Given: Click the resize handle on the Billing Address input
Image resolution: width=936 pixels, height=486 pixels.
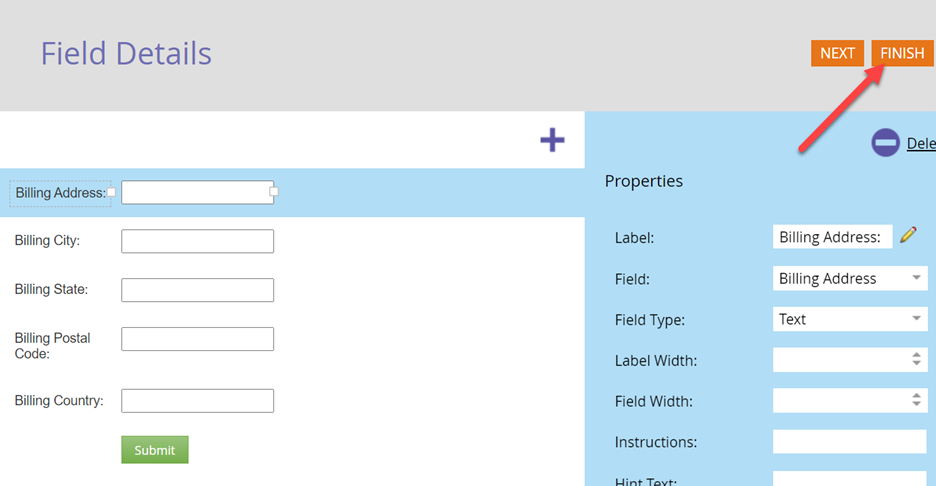Looking at the screenshot, I should [x=273, y=192].
